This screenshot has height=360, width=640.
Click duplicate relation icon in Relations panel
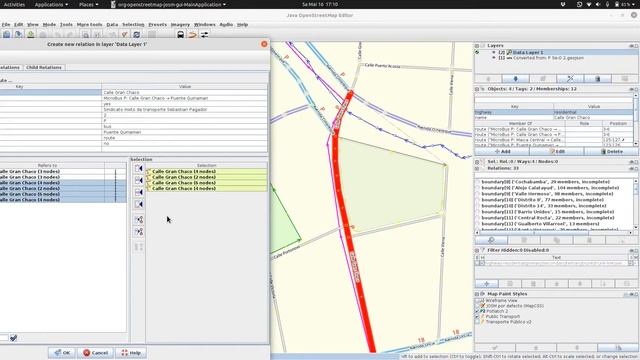coord(557,240)
